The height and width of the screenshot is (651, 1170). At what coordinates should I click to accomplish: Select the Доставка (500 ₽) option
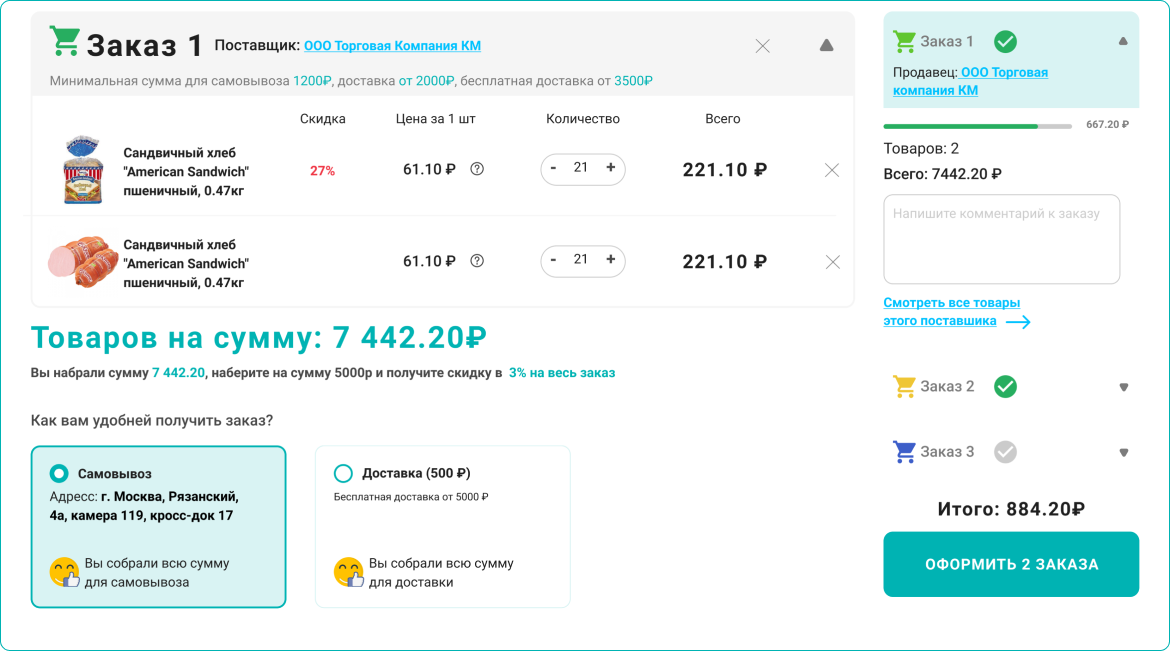pos(344,473)
